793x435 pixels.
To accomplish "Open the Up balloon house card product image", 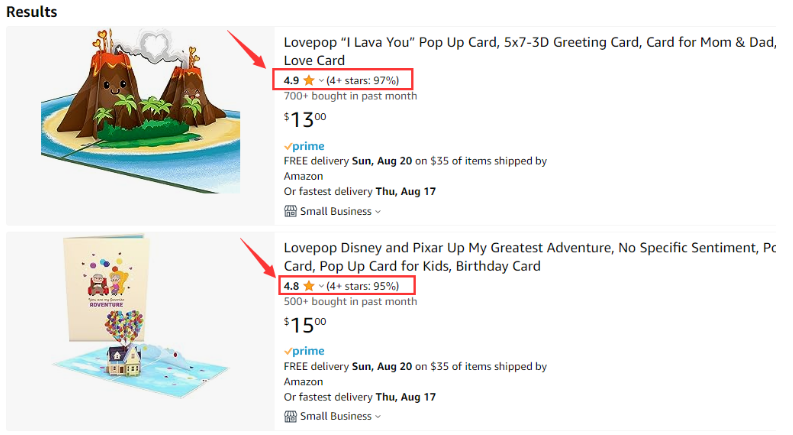I will coord(141,316).
